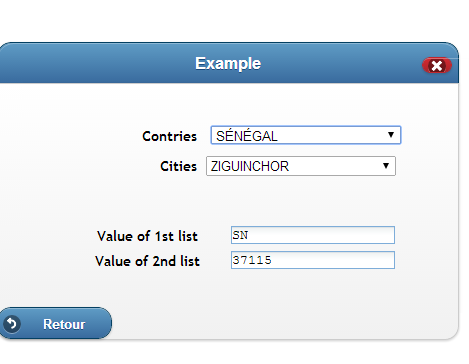Click the Contries label
Image resolution: width=469 pixels, height=364 pixels.
[169, 136]
